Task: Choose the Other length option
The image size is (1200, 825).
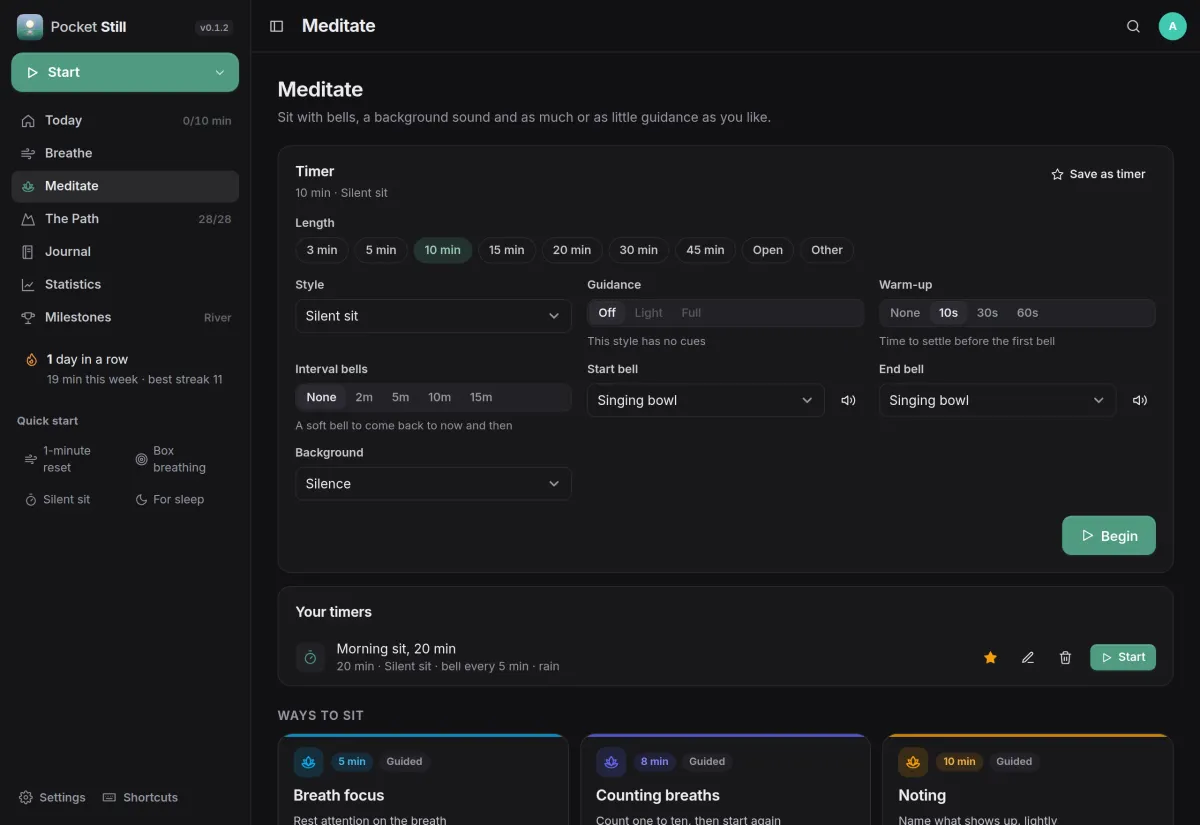Action: point(827,250)
